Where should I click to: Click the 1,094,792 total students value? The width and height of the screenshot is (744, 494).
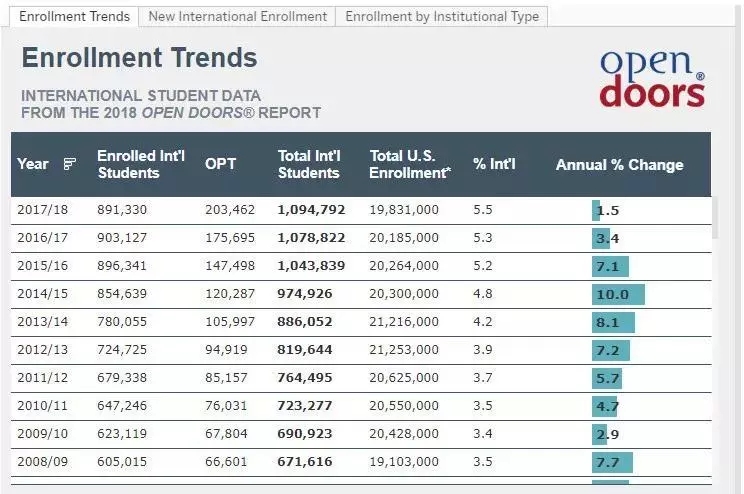click(311, 210)
